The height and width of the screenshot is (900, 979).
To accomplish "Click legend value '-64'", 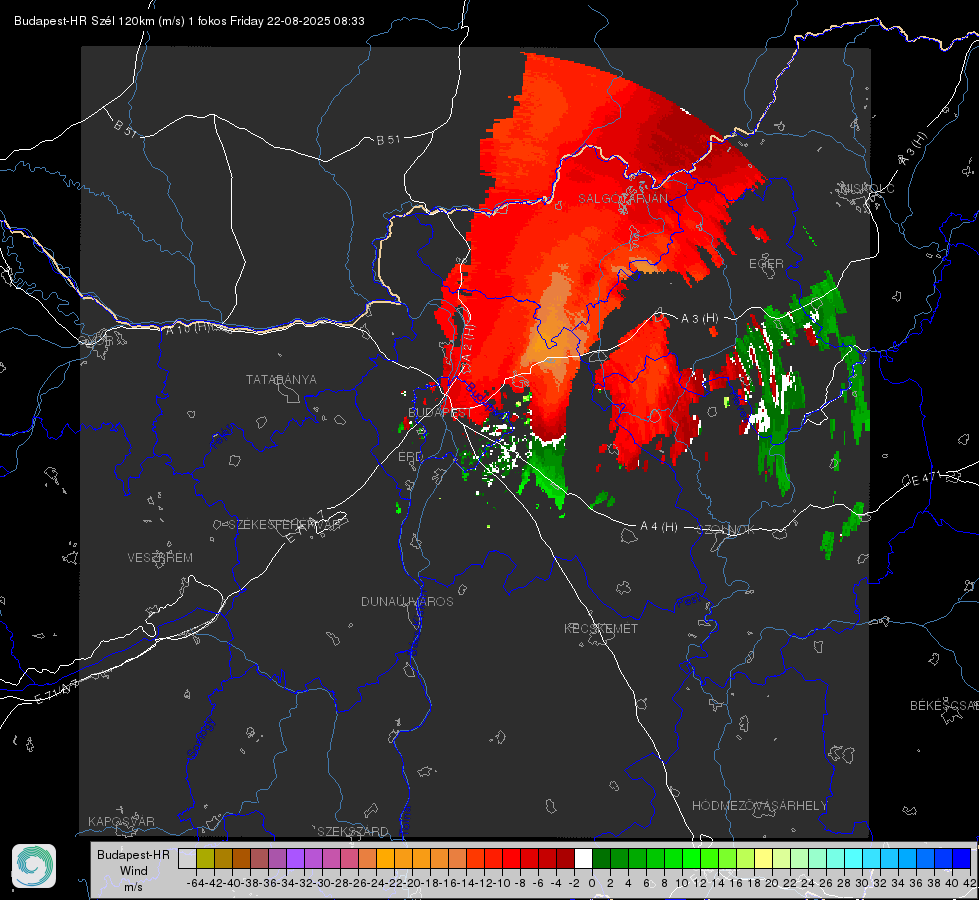I will tap(196, 883).
